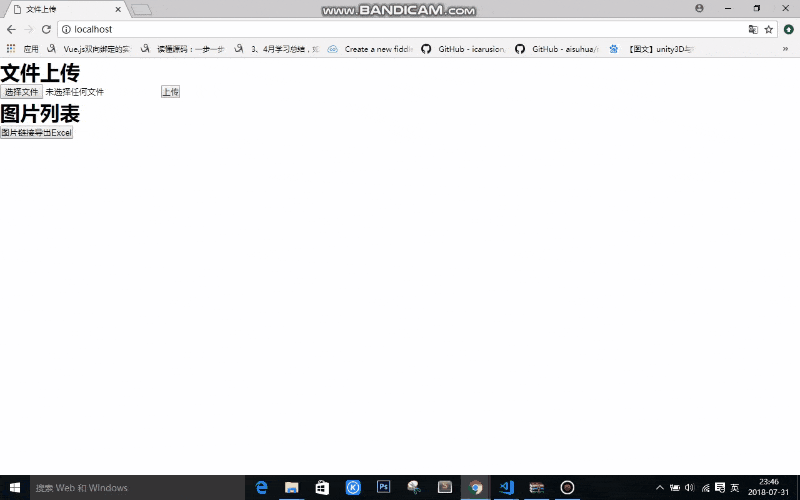
Task: Go forward with the browser forward arrow
Action: pyautogui.click(x=29, y=30)
